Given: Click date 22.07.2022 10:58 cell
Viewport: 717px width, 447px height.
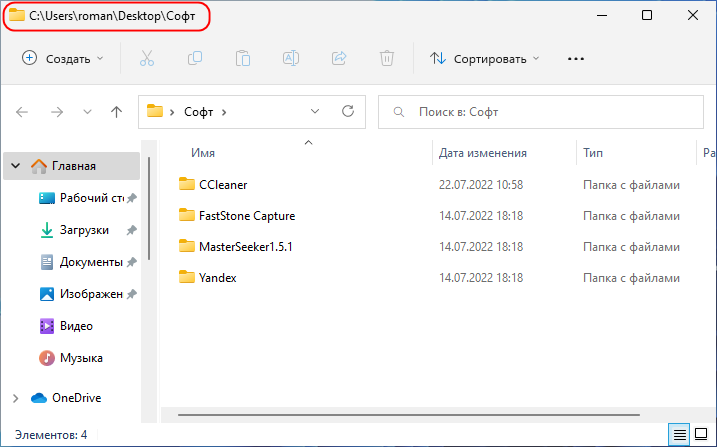Looking at the screenshot, I should [481, 185].
